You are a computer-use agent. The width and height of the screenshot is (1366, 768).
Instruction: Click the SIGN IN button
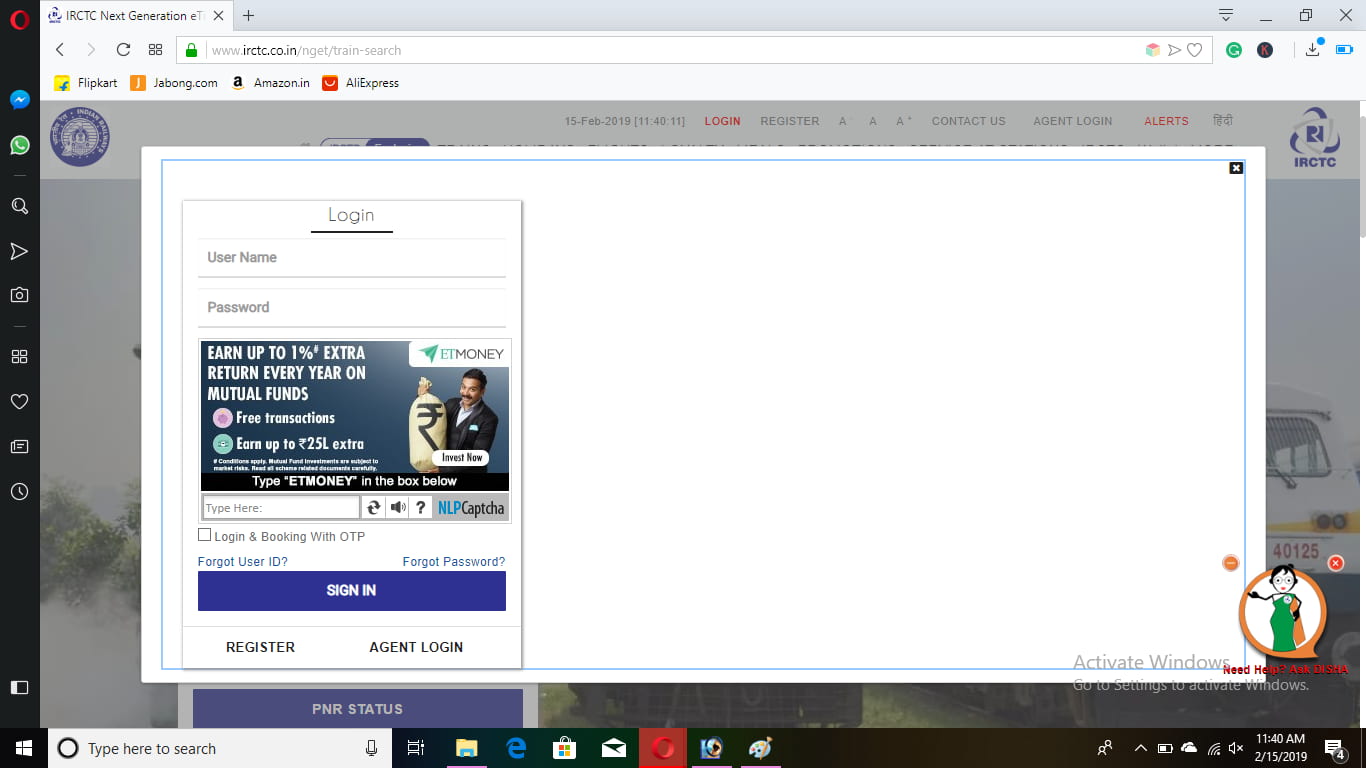(352, 590)
